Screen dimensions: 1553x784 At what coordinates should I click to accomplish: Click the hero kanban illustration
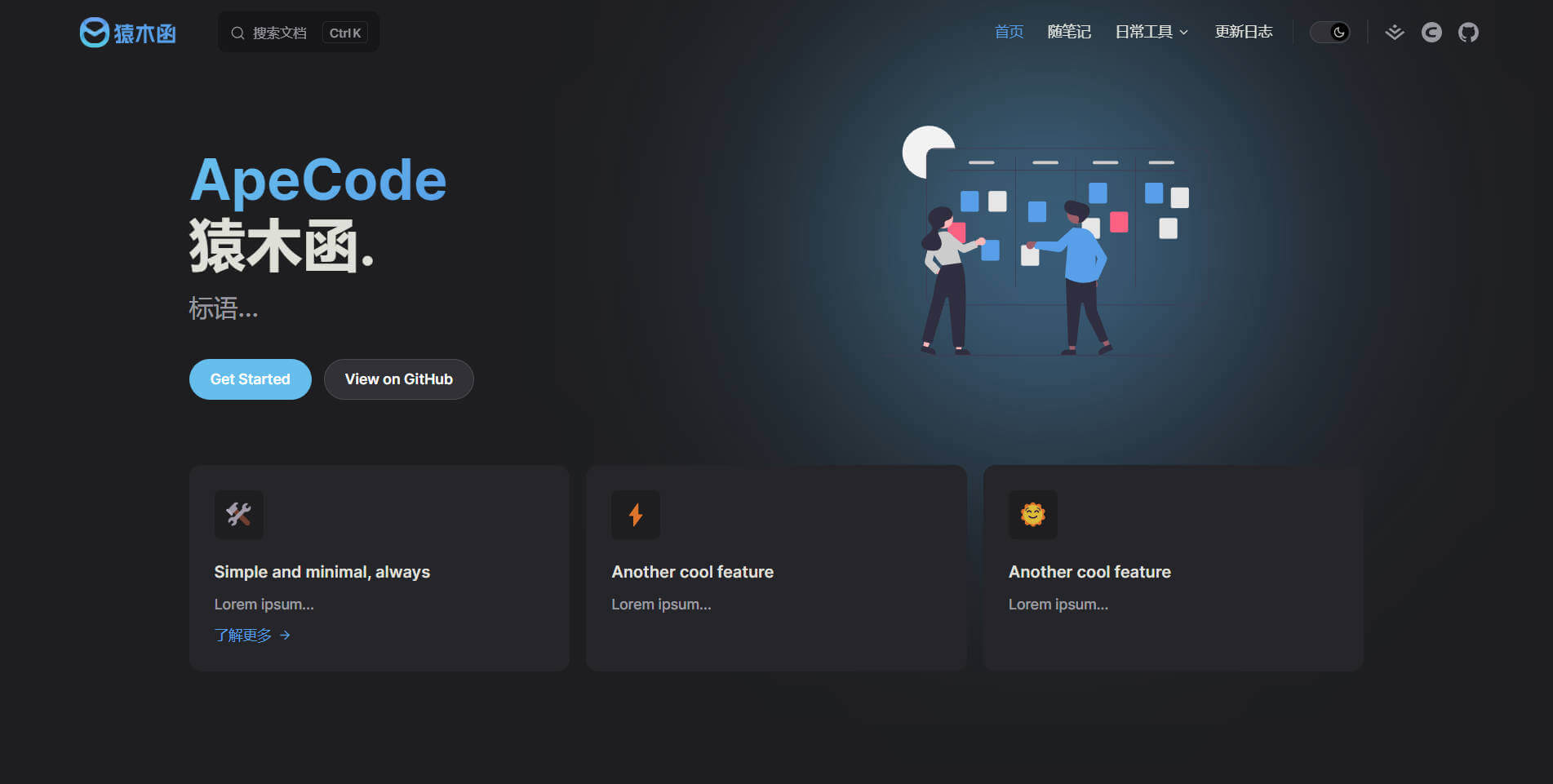[1045, 241]
